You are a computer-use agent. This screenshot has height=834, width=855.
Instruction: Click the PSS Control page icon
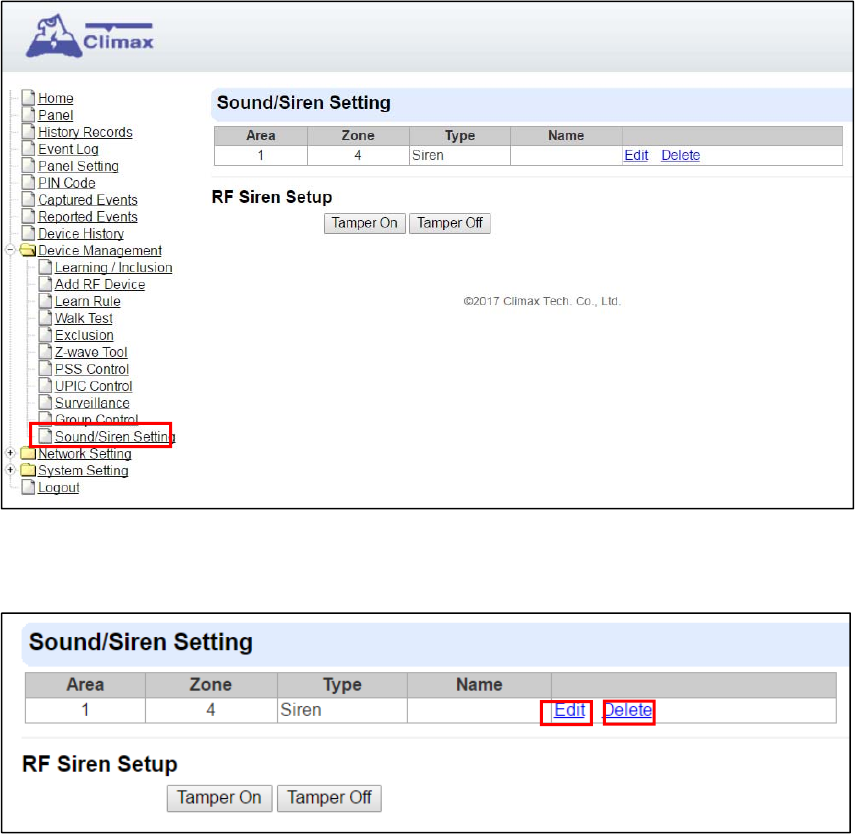(x=46, y=368)
